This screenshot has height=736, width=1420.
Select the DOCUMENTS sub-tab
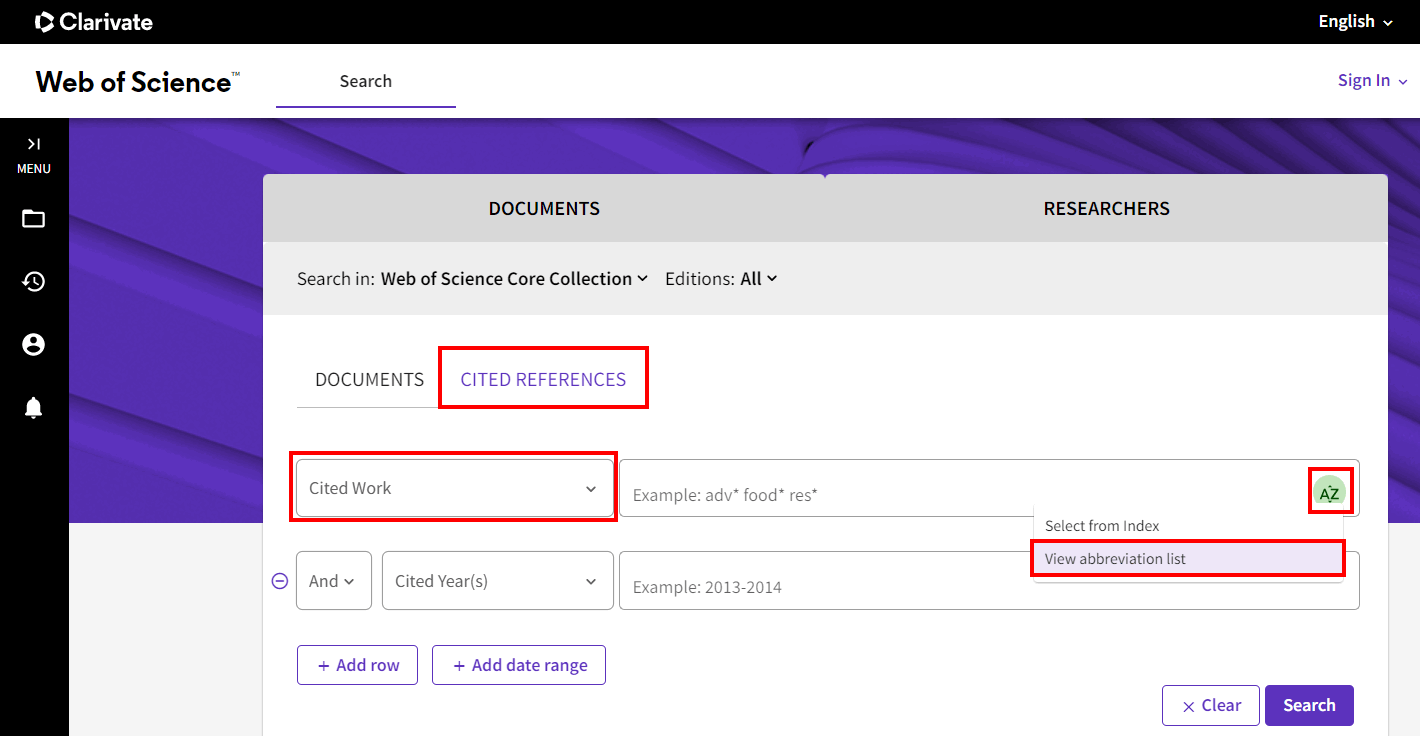pos(370,380)
